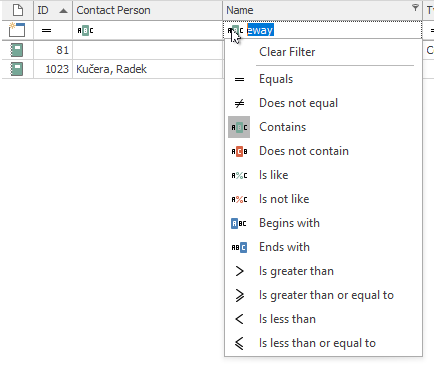Choose Ends with menu entry
The height and width of the screenshot is (375, 434).
click(x=284, y=247)
